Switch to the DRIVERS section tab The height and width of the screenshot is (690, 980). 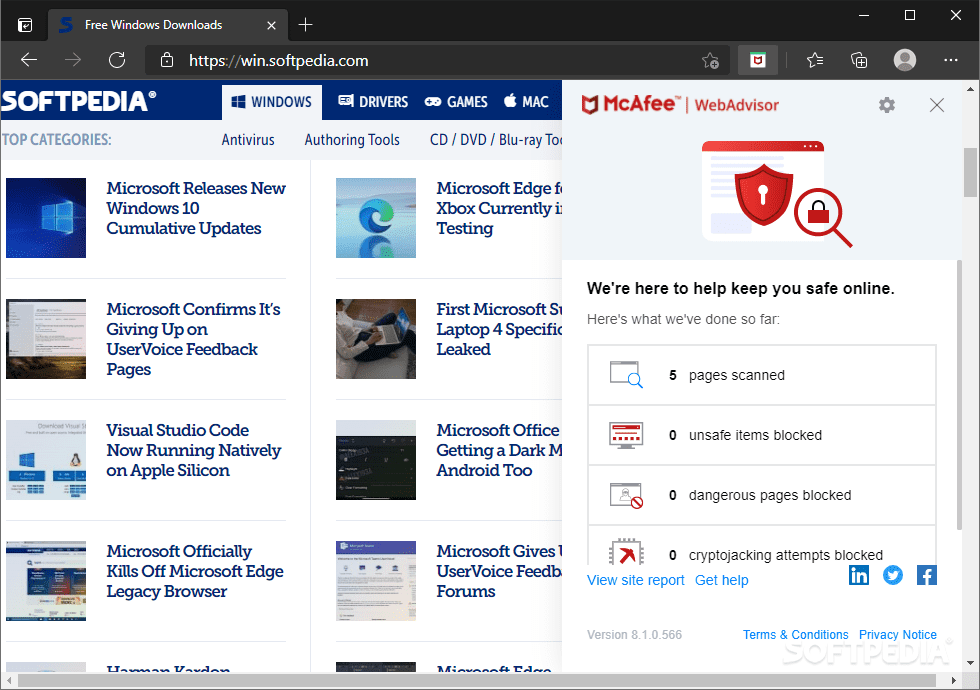point(373,102)
